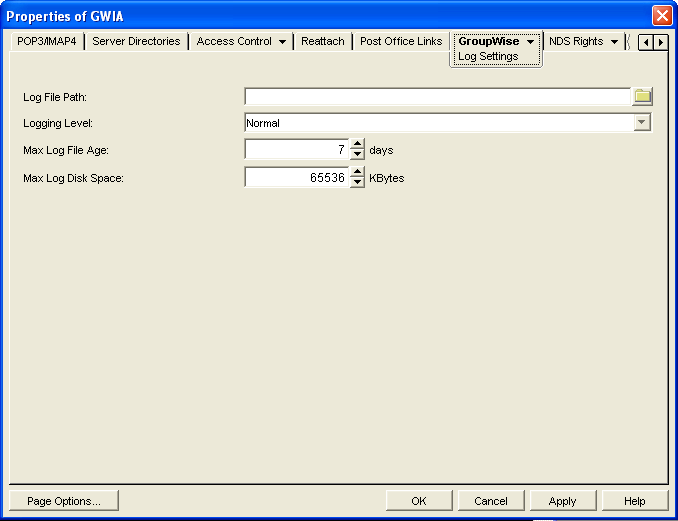
Task: Confirm with the OK button
Action: click(x=419, y=501)
